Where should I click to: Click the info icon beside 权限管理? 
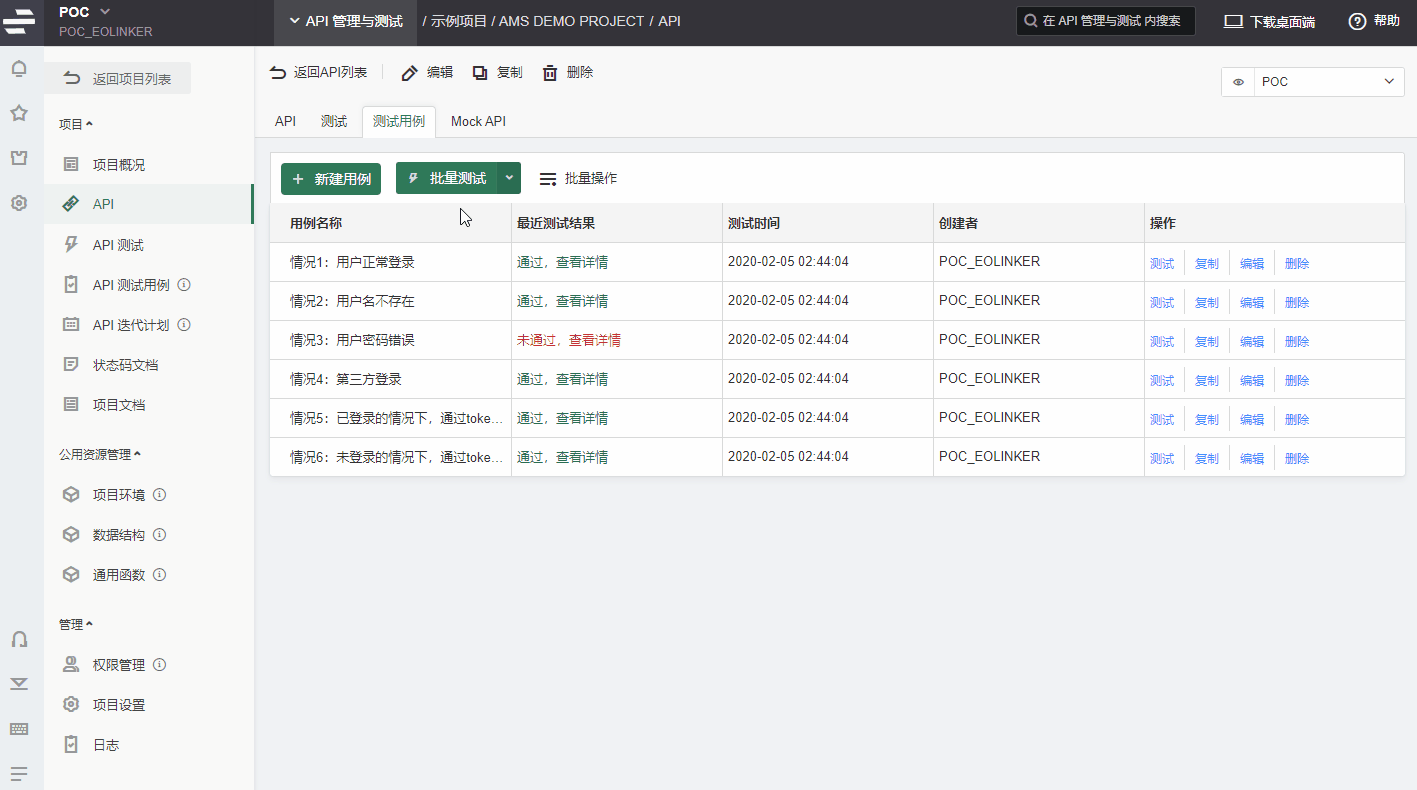pyautogui.click(x=159, y=665)
